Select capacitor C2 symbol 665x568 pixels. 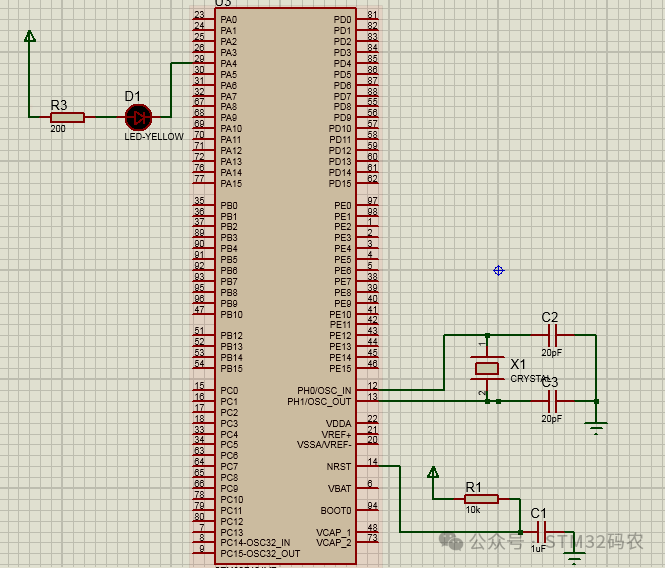click(552, 335)
